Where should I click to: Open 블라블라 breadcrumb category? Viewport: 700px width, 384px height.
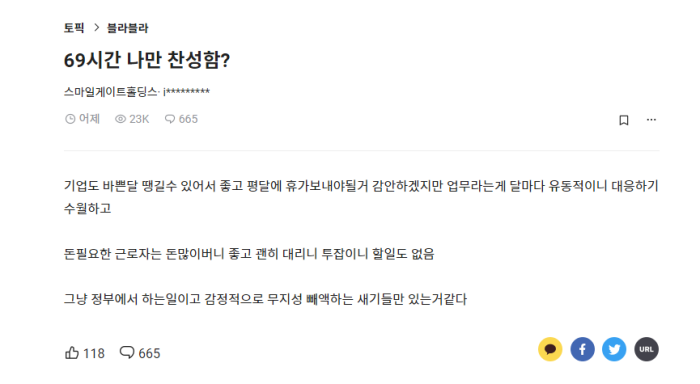tap(127, 28)
